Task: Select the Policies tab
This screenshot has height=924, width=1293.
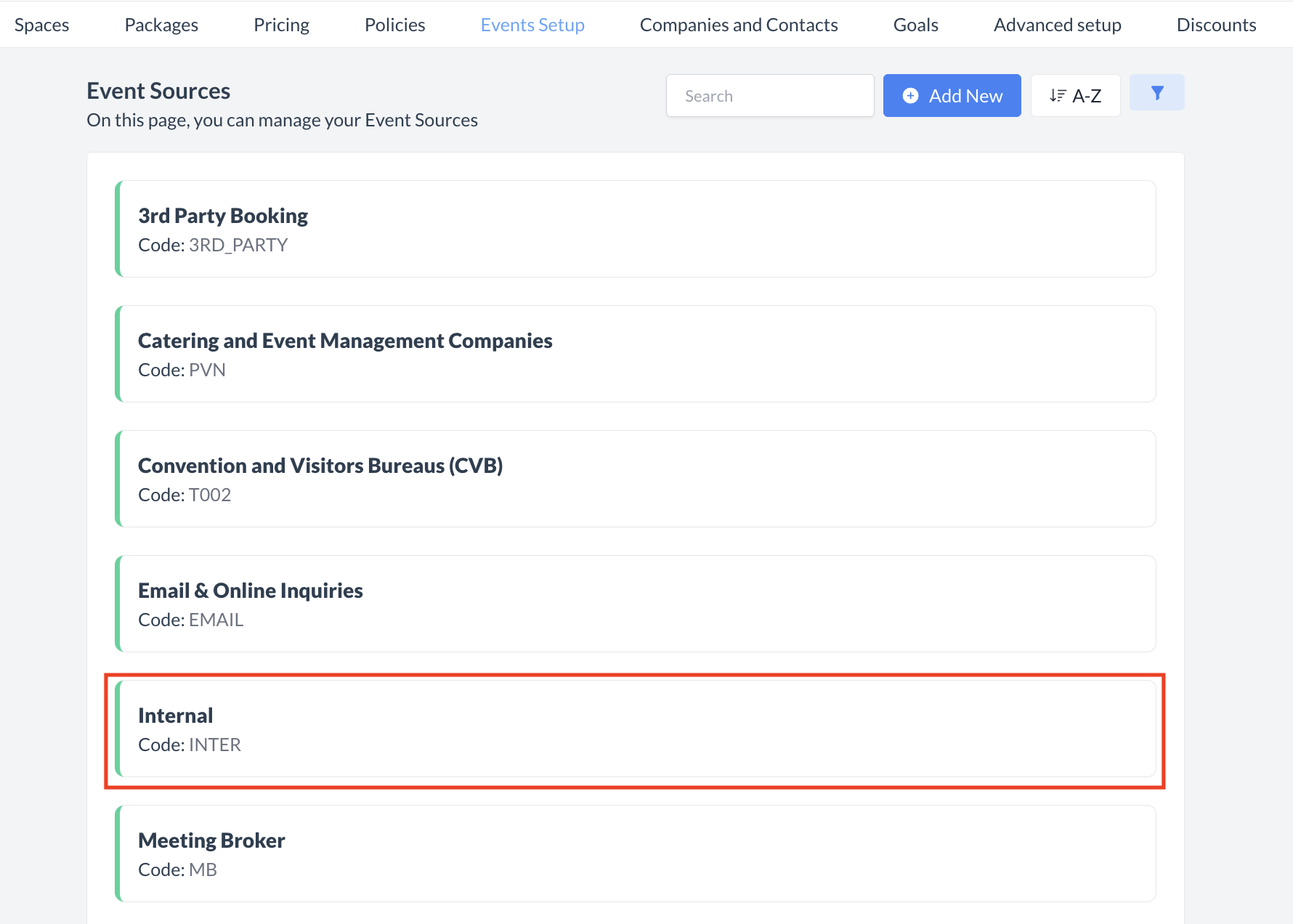Action: 394,25
